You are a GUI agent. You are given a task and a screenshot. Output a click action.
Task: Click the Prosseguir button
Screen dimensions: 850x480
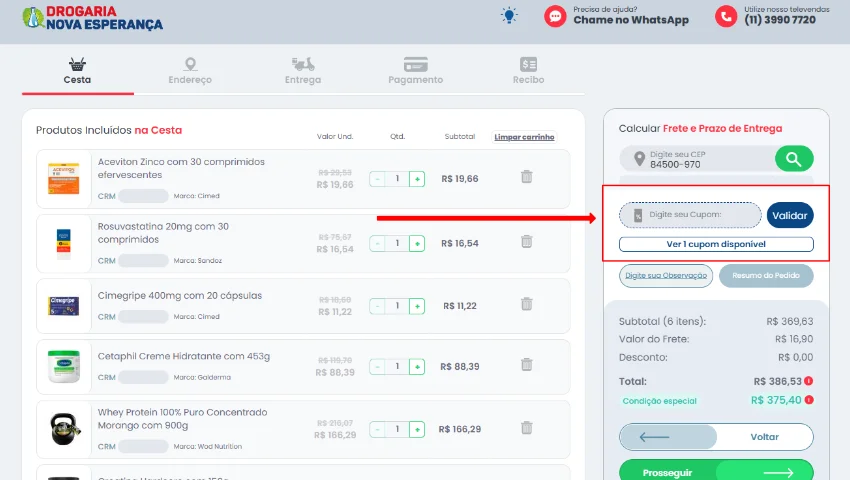(x=716, y=472)
